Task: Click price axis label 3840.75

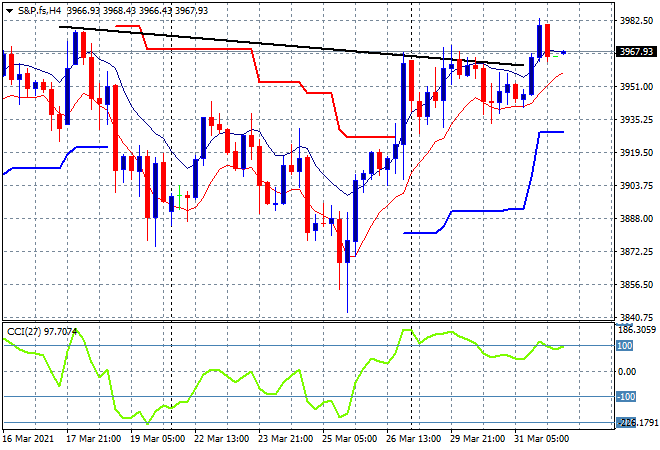Action: point(636,317)
